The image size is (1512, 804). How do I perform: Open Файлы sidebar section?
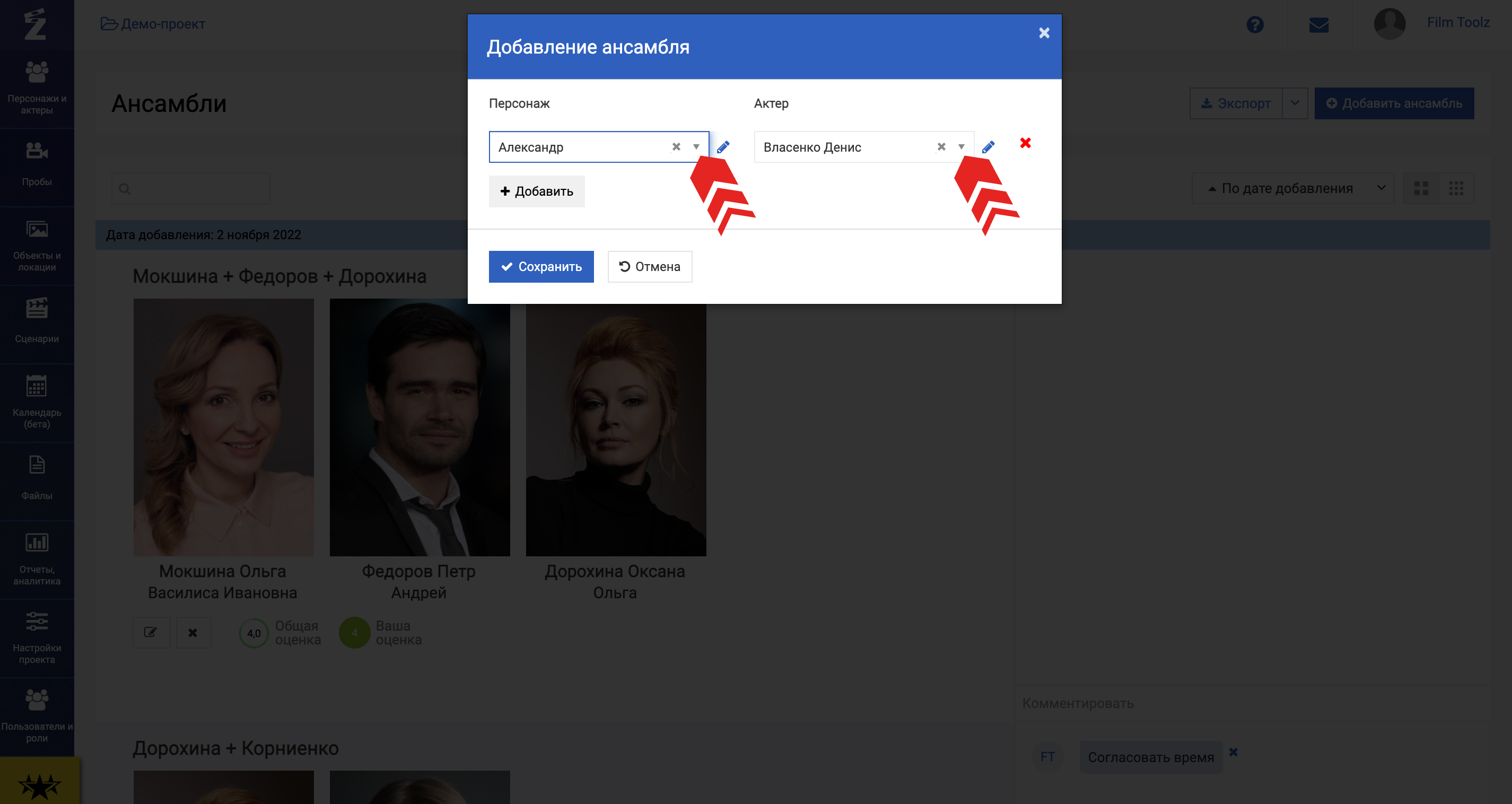point(37,480)
